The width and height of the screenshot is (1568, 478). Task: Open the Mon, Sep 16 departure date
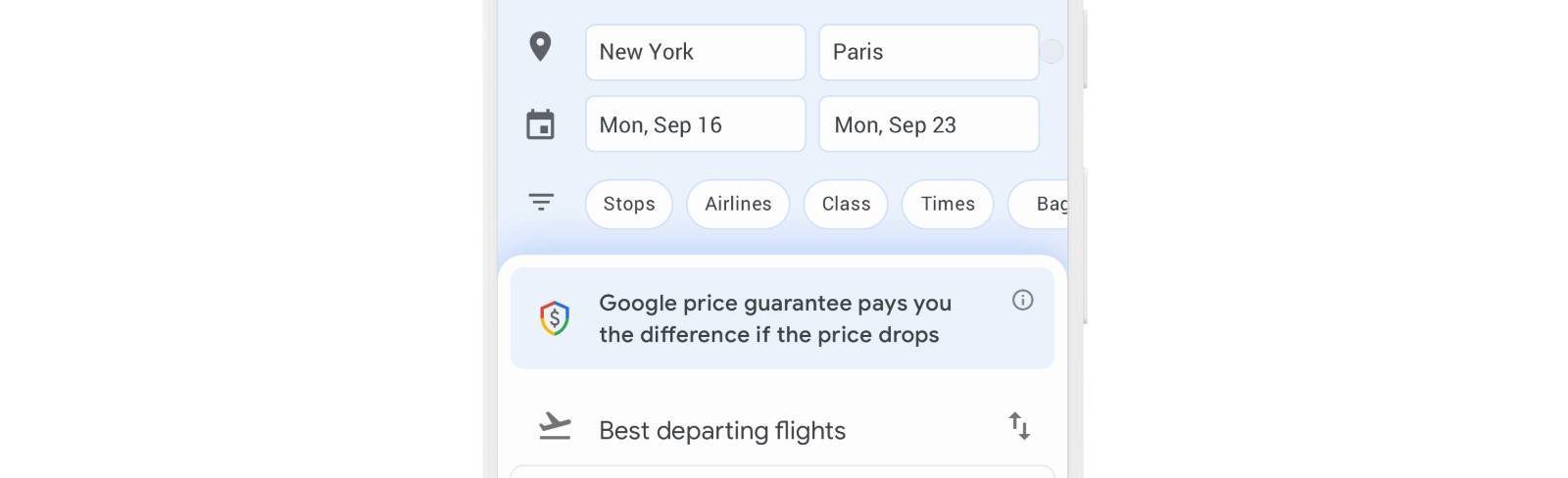point(696,123)
